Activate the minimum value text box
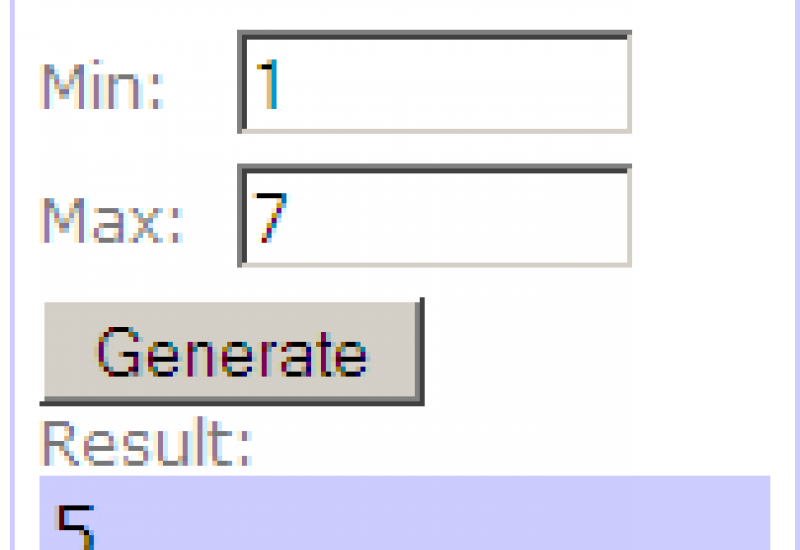Viewport: 800px width, 550px height. point(434,83)
